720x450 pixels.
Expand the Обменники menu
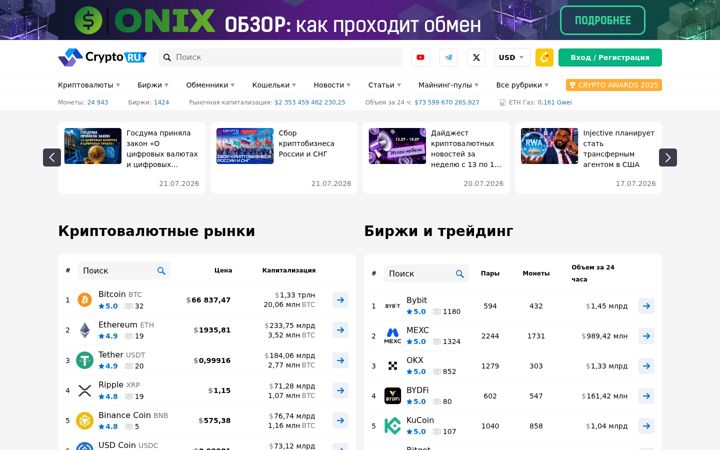click(x=210, y=85)
